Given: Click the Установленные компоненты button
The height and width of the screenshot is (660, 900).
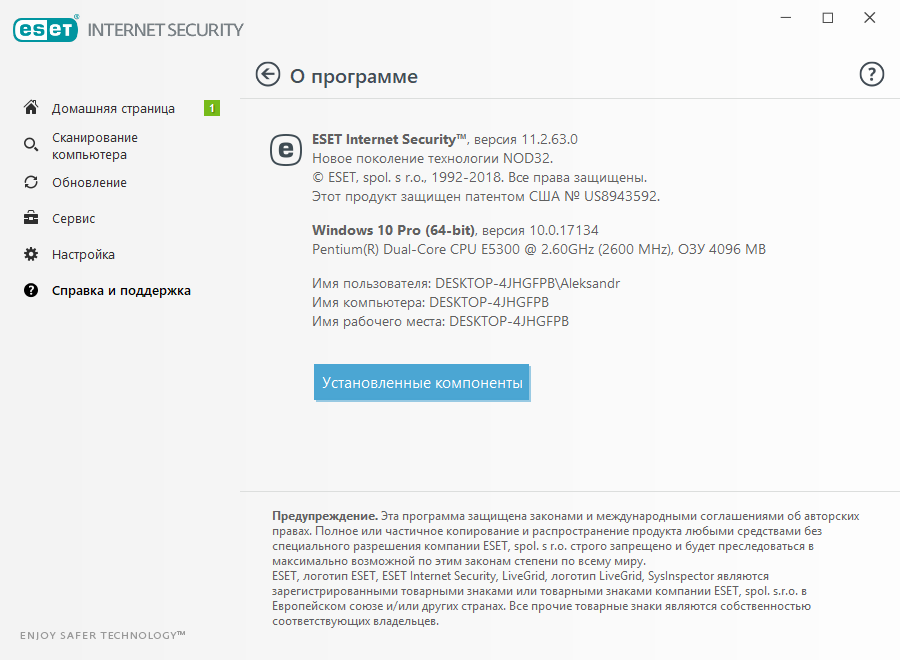Looking at the screenshot, I should [422, 382].
